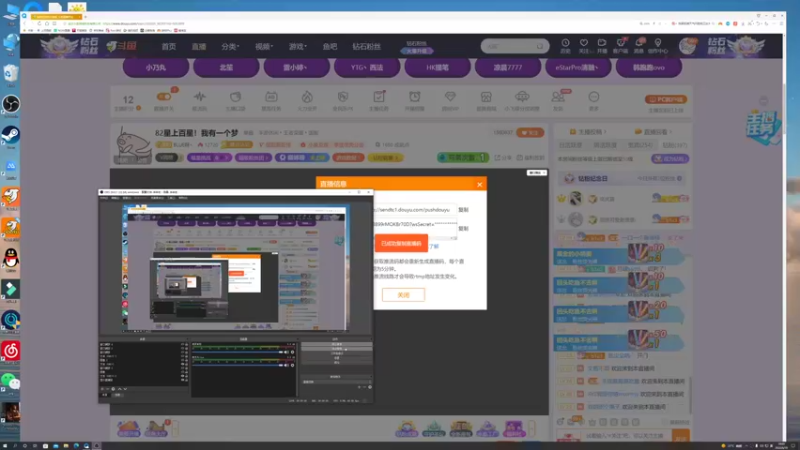Image resolution: width=800 pixels, height=450 pixels.
Task: Click the rtmp address field in the dialog
Action: click(414, 210)
